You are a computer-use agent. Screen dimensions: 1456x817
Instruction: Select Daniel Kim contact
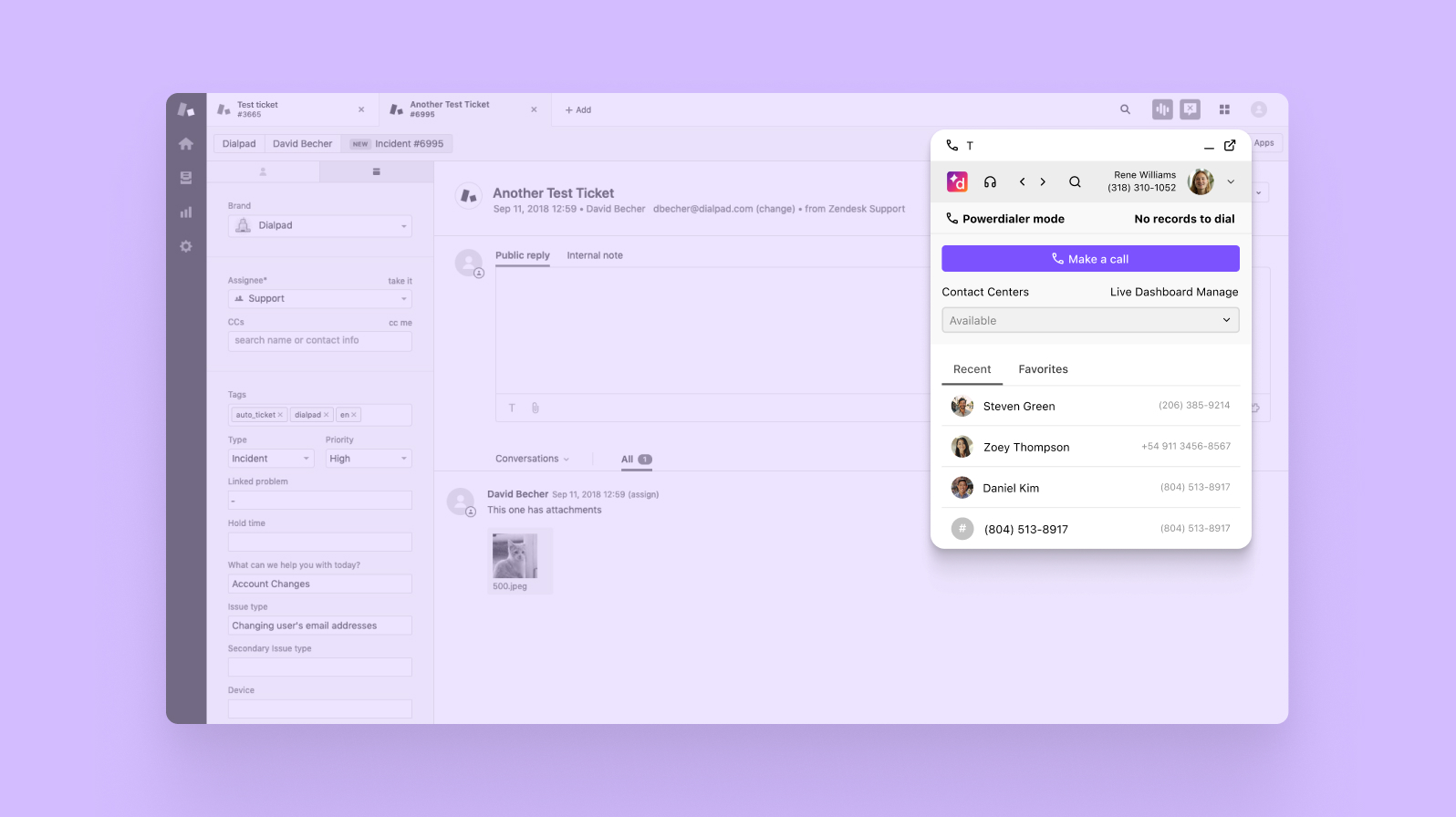click(x=1090, y=488)
